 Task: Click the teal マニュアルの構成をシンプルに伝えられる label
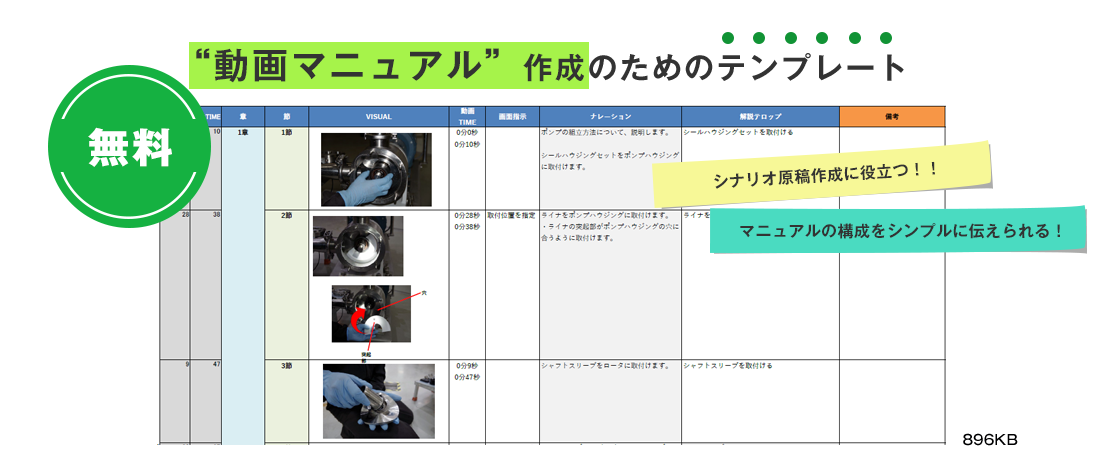[x=899, y=230]
